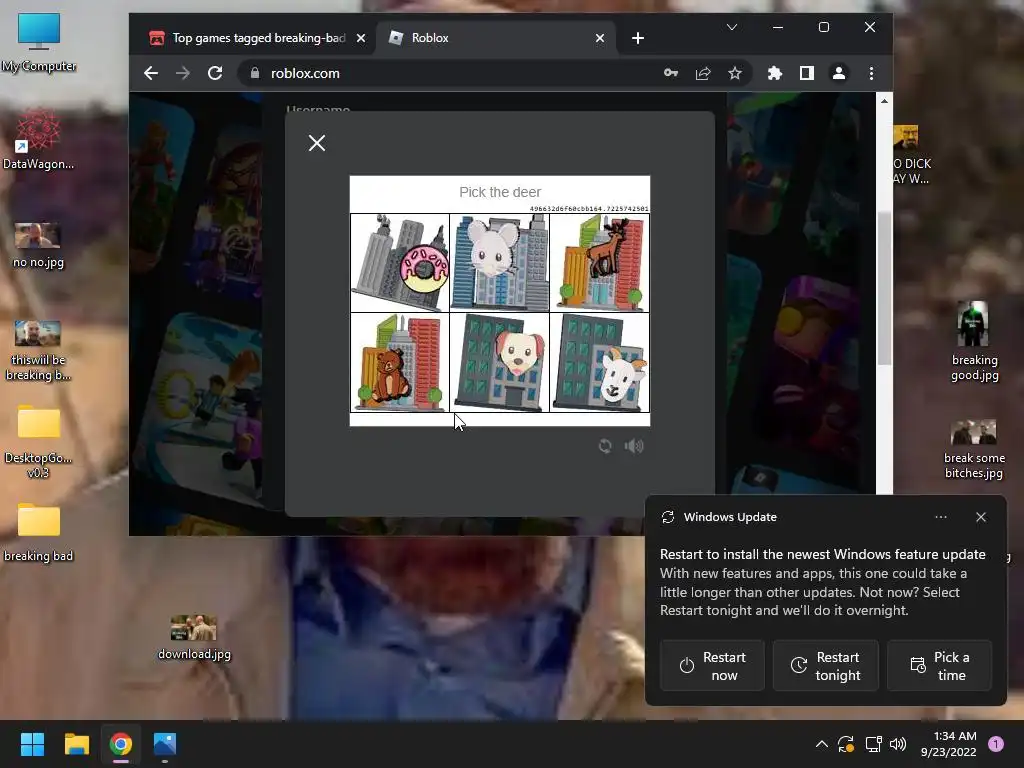Reload the Roblox page
The width and height of the screenshot is (1024, 768).
[x=215, y=73]
